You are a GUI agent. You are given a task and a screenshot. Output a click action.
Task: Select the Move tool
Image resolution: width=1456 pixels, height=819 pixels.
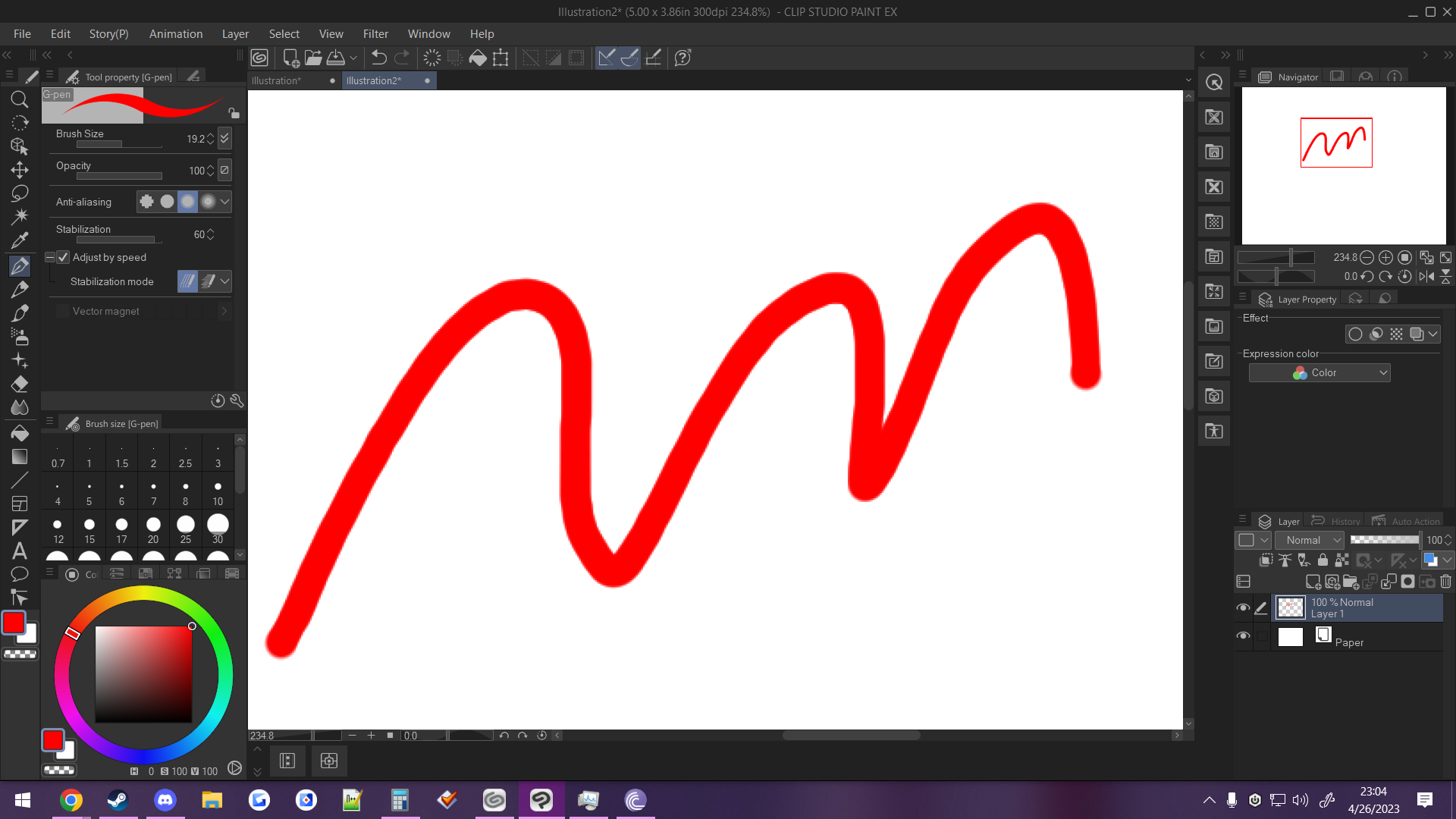pyautogui.click(x=19, y=170)
